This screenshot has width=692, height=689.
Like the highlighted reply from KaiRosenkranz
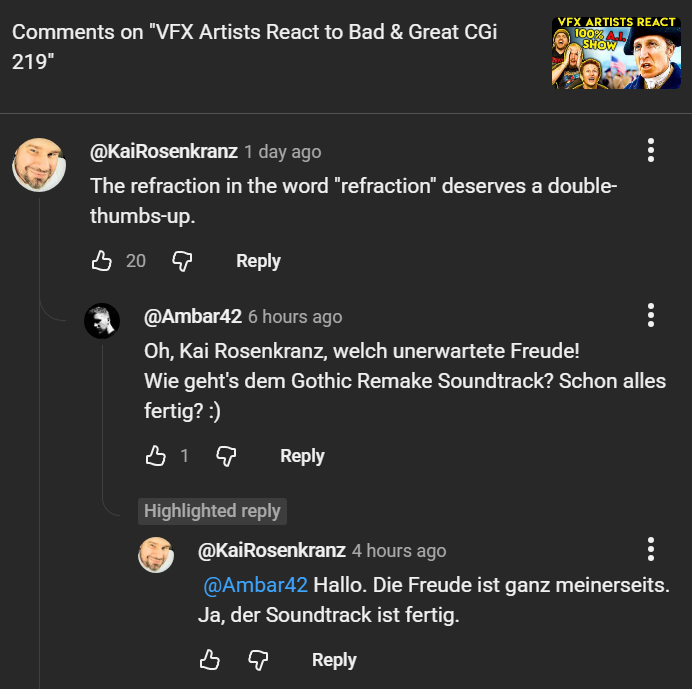point(209,660)
